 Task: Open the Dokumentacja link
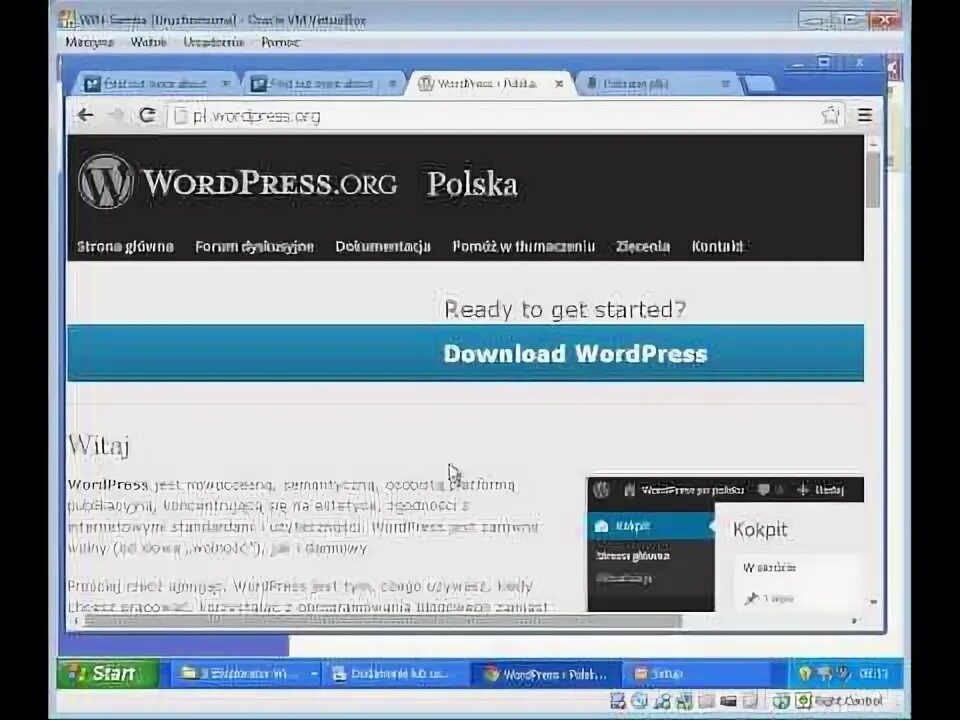point(383,246)
